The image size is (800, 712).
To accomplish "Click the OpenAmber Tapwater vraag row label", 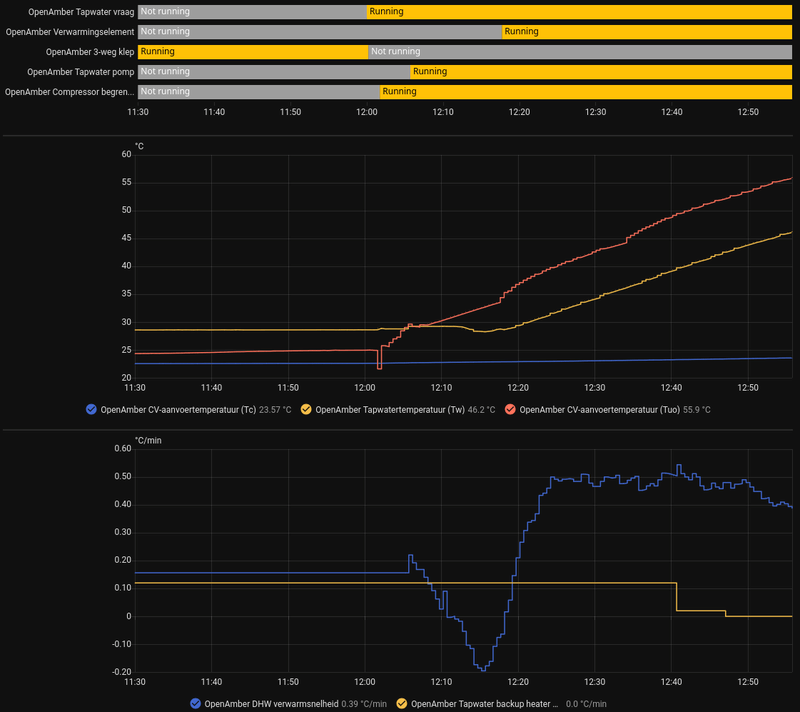I will tap(81, 12).
